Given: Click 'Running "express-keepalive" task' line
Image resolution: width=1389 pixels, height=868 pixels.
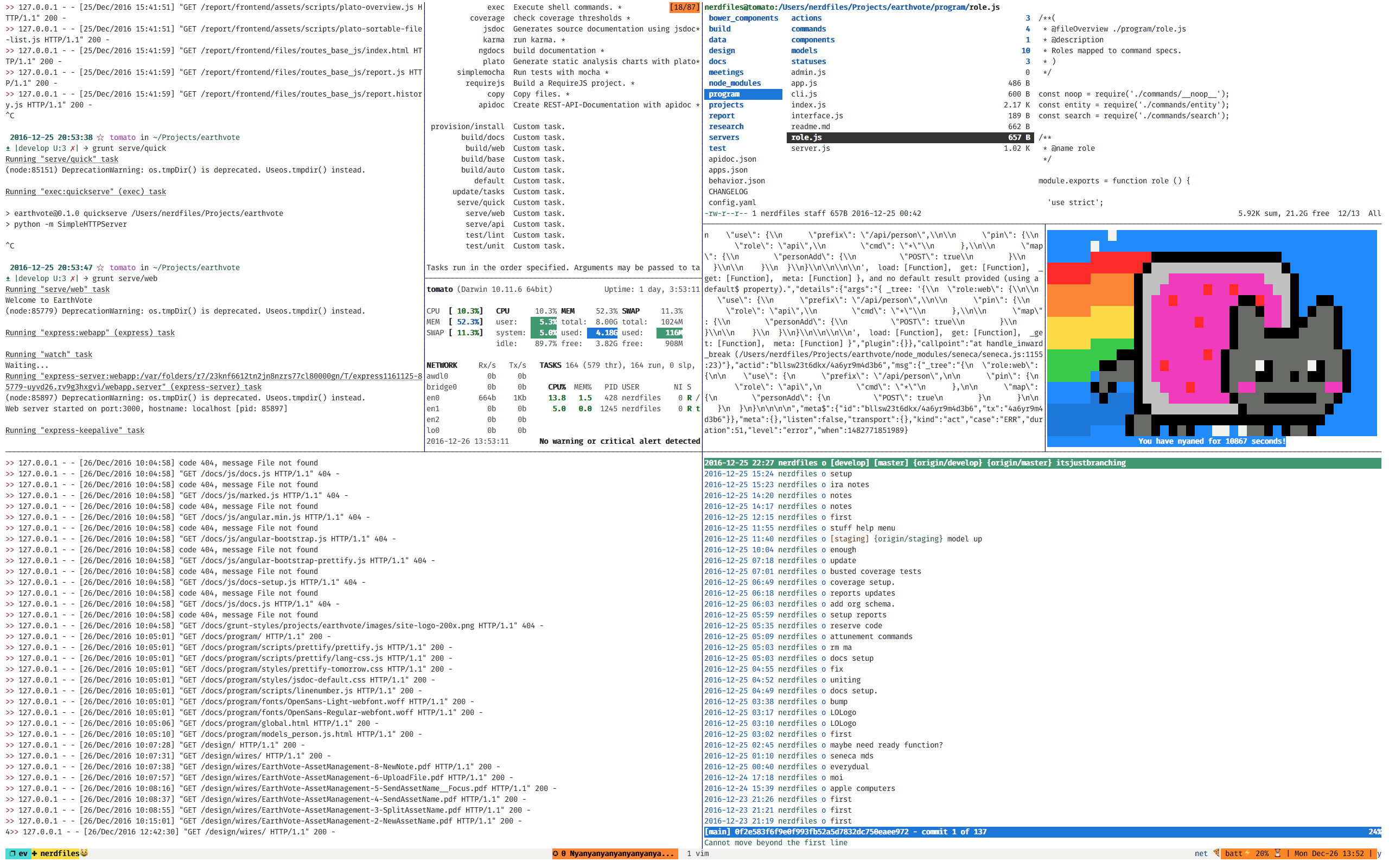Looking at the screenshot, I should point(75,430).
